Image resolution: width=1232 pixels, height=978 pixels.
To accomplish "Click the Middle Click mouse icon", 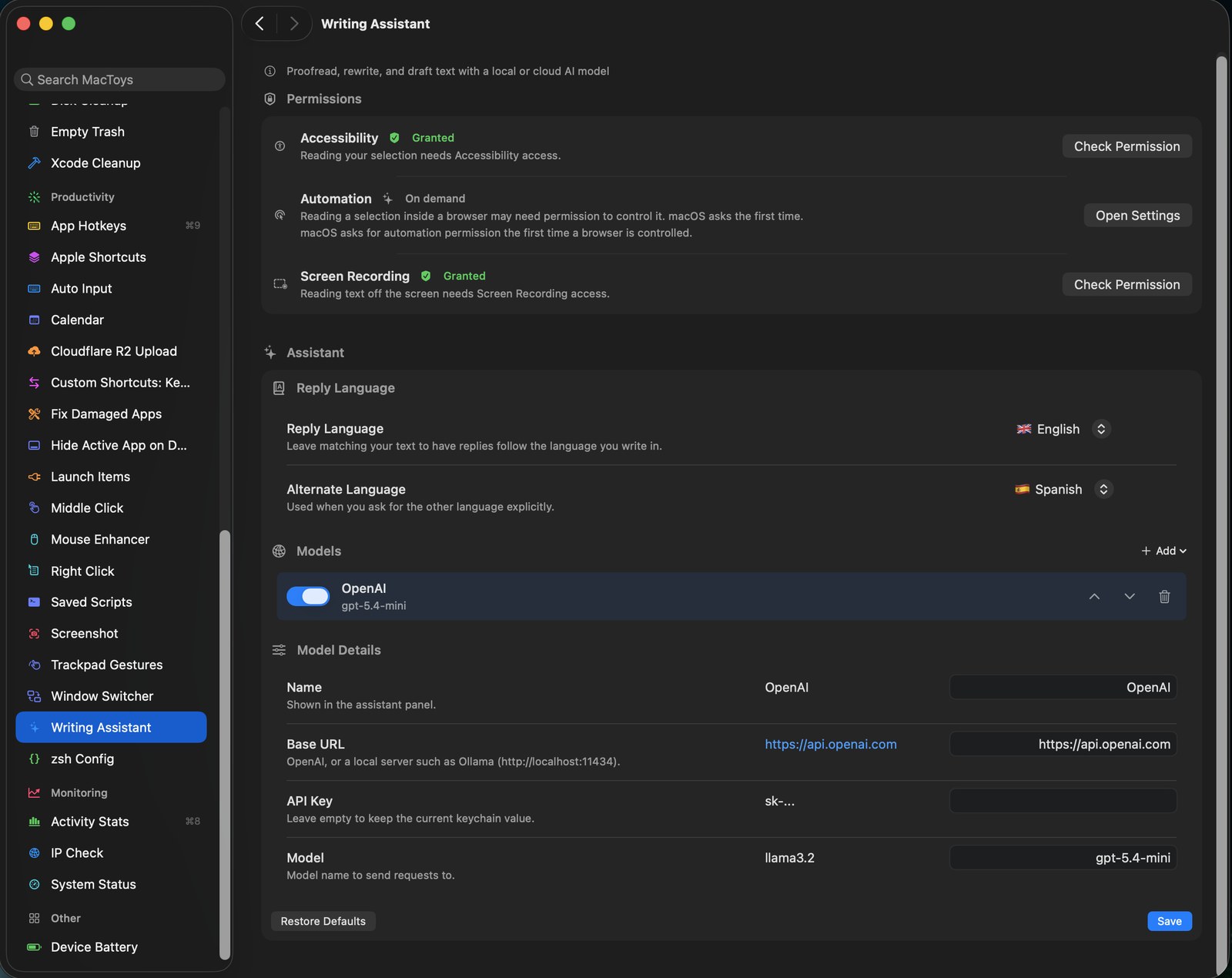I will tap(34, 508).
